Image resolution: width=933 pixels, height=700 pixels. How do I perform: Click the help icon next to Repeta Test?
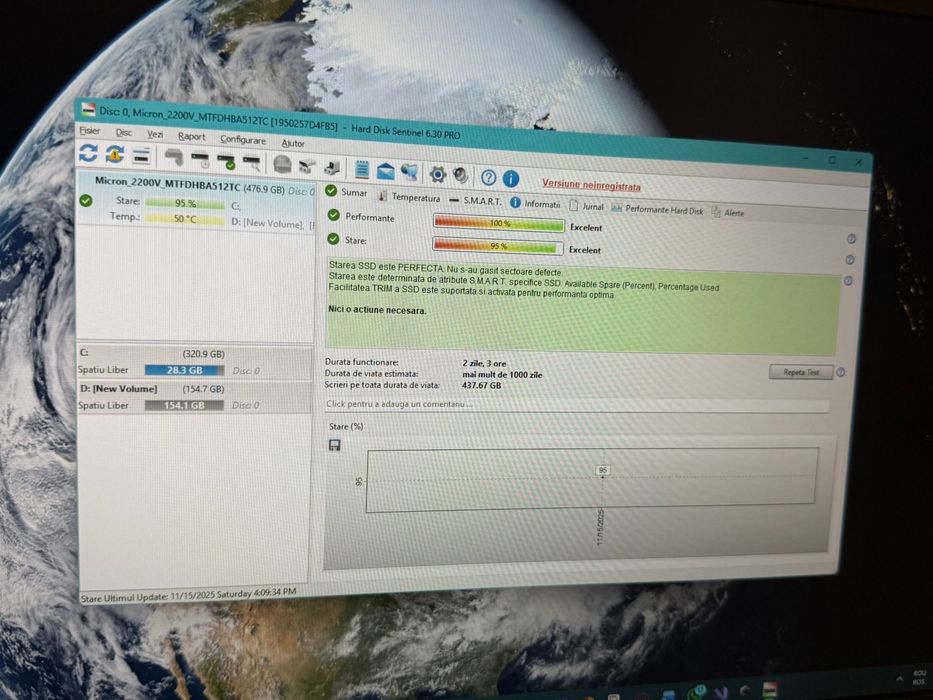[841, 373]
